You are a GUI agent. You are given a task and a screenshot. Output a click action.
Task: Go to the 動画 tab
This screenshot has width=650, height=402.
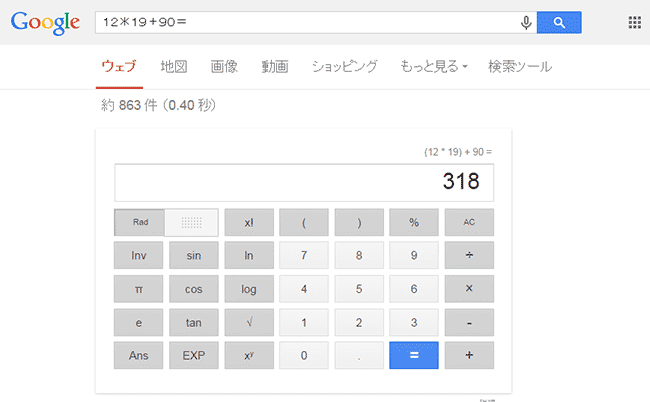pos(275,66)
